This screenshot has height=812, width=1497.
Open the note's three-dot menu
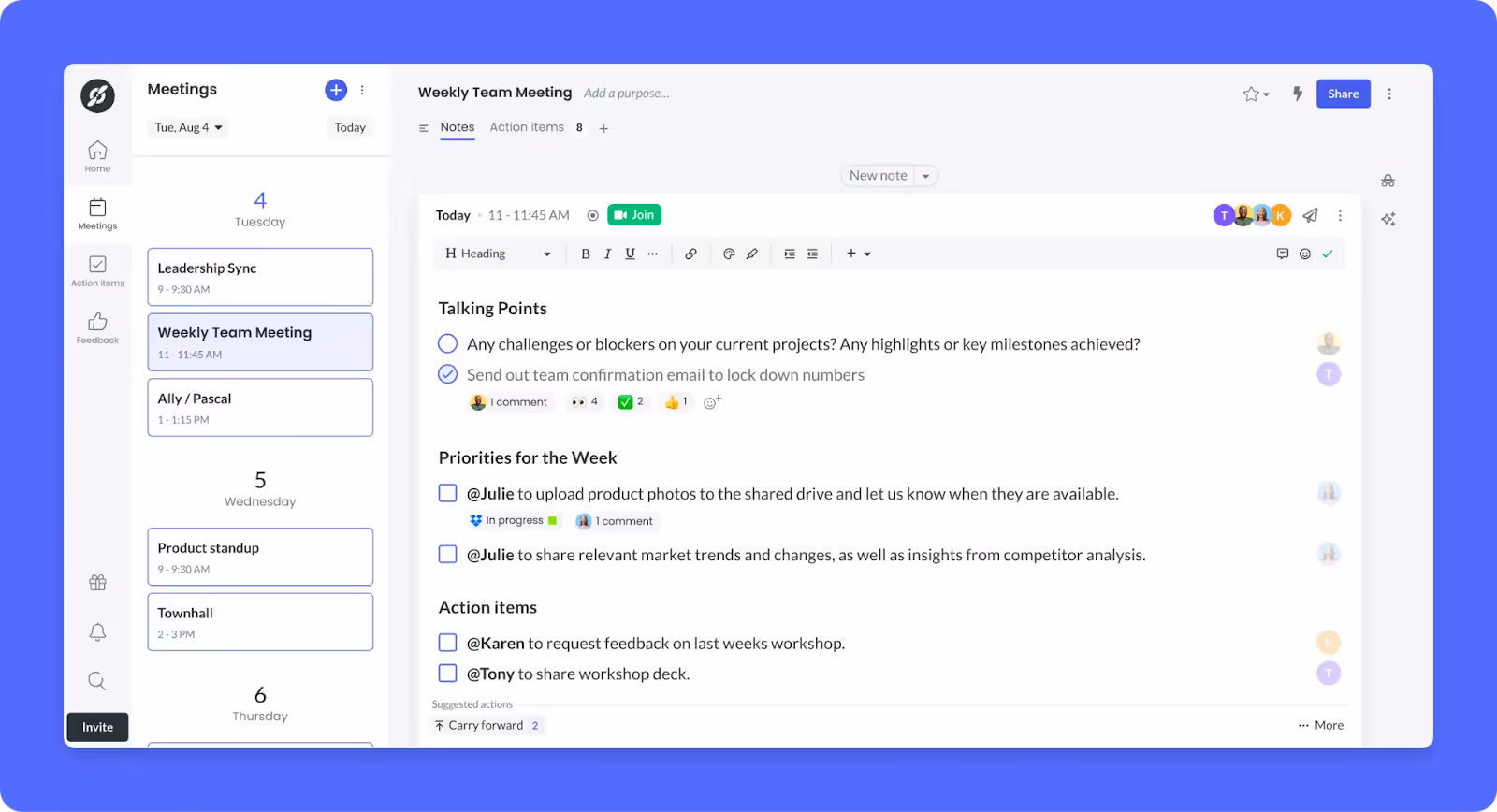pos(1340,215)
